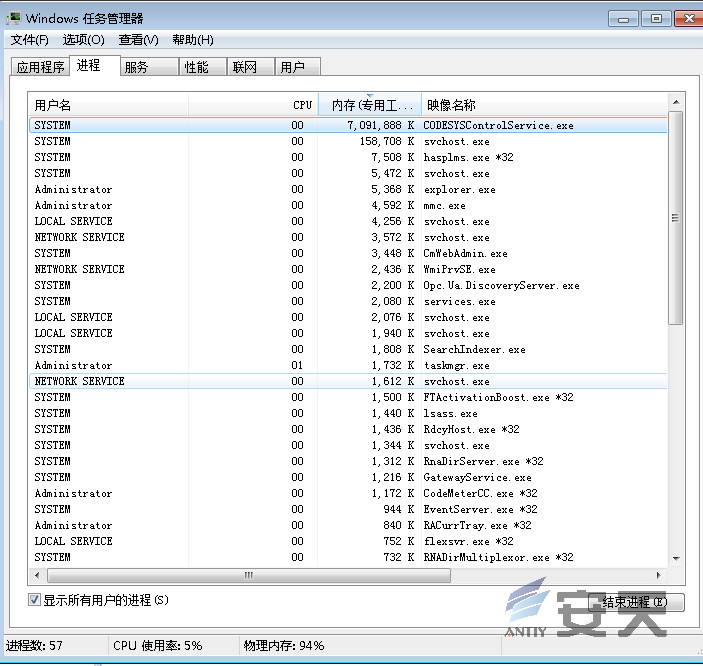Select the SearchIndexer.exe process

(348, 349)
